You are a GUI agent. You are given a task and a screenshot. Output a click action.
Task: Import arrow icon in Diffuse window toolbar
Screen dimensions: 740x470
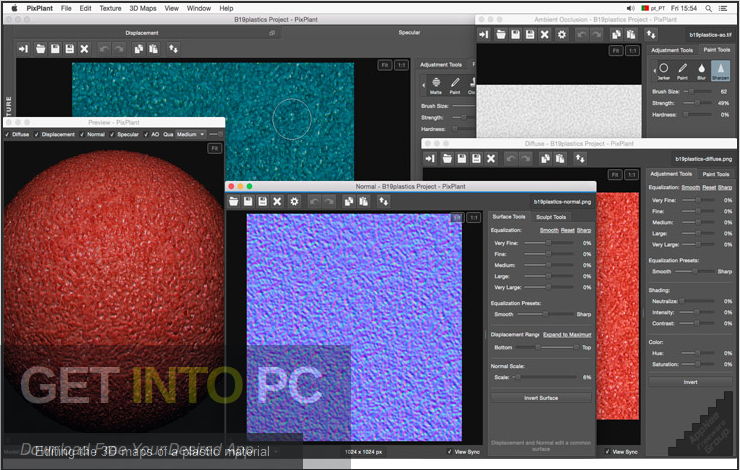[430, 159]
